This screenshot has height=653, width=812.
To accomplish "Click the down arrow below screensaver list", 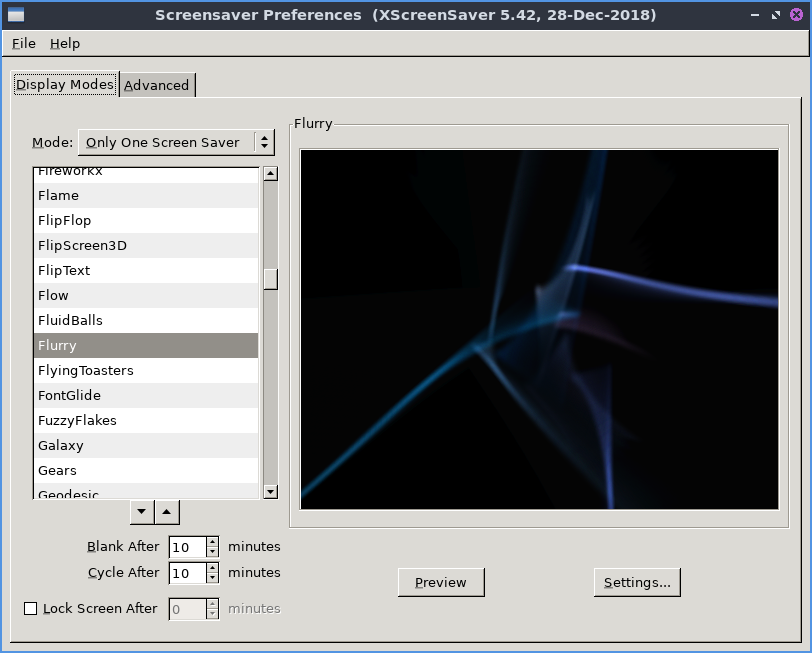I will point(142,512).
